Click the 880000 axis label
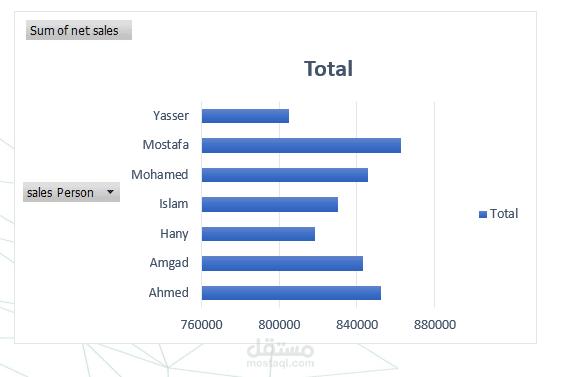Viewport: 561px width, 377px height. point(435,325)
